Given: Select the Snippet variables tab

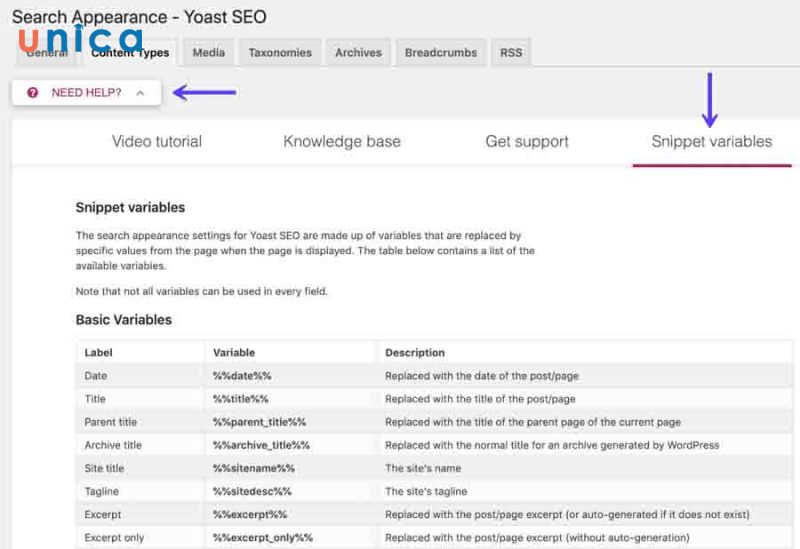Looking at the screenshot, I should click(712, 142).
